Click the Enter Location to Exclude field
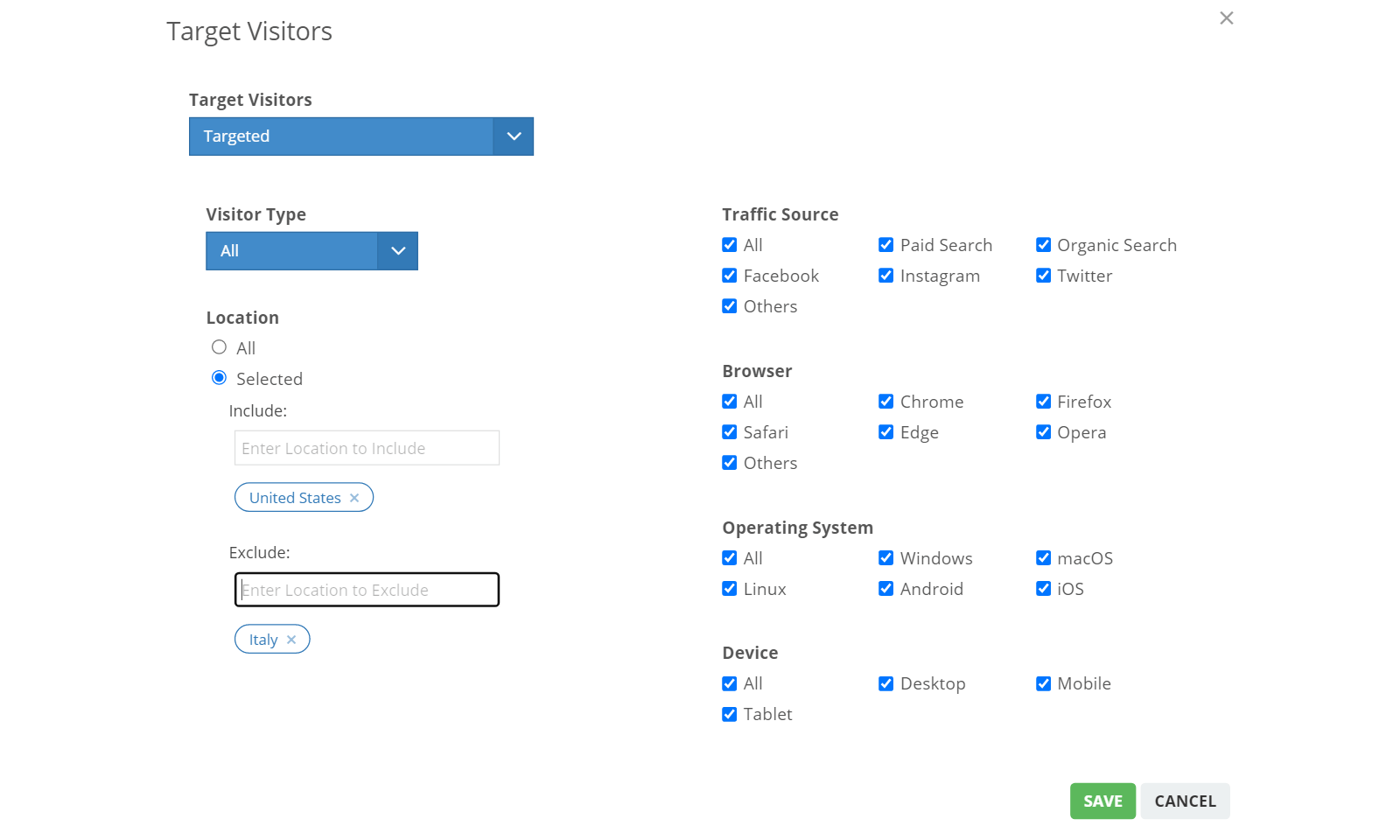Screen dimensions: 1400x840 tap(367, 590)
